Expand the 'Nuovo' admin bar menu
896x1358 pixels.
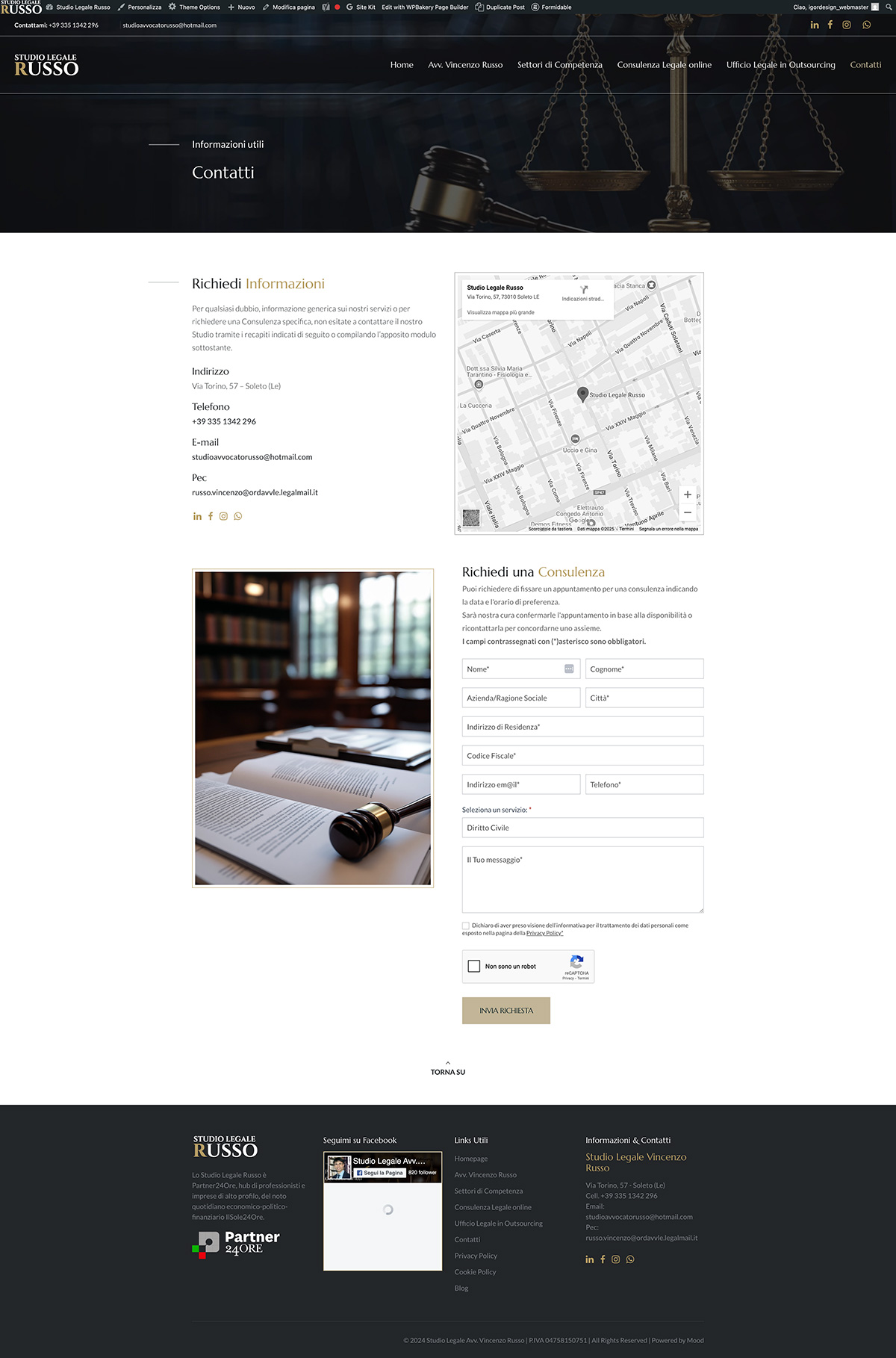pos(242,7)
